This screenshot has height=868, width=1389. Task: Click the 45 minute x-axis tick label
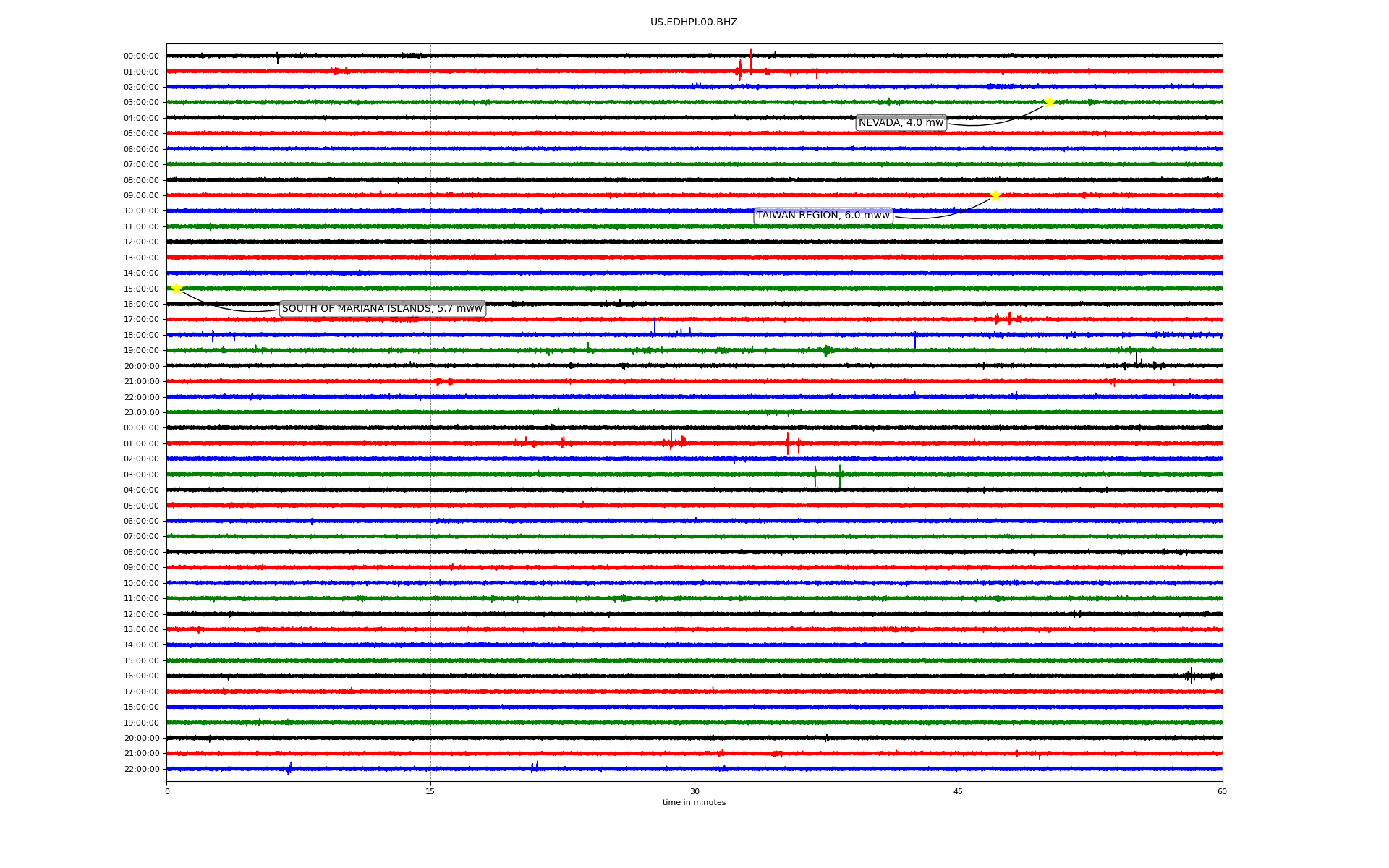[958, 791]
